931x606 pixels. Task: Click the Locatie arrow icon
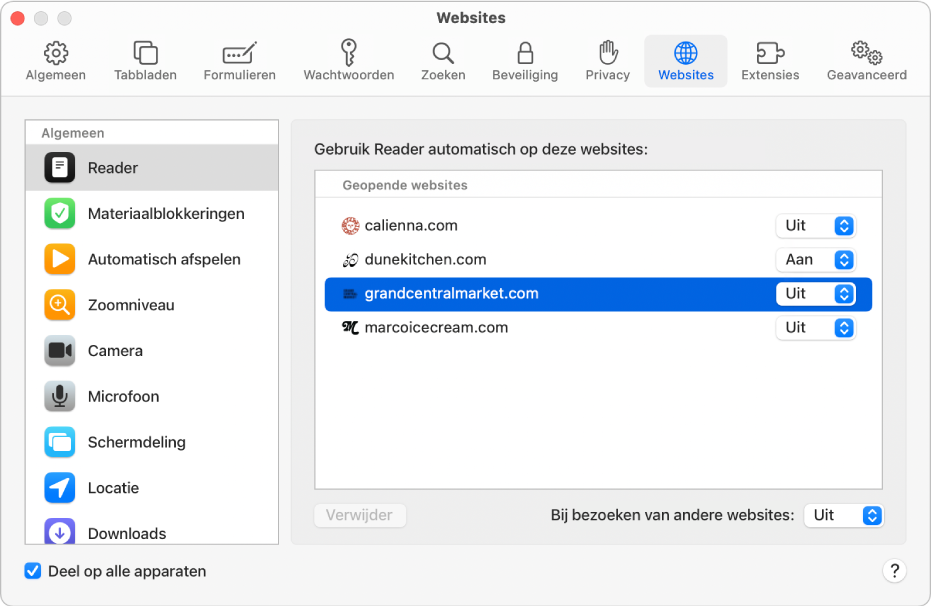[59, 487]
